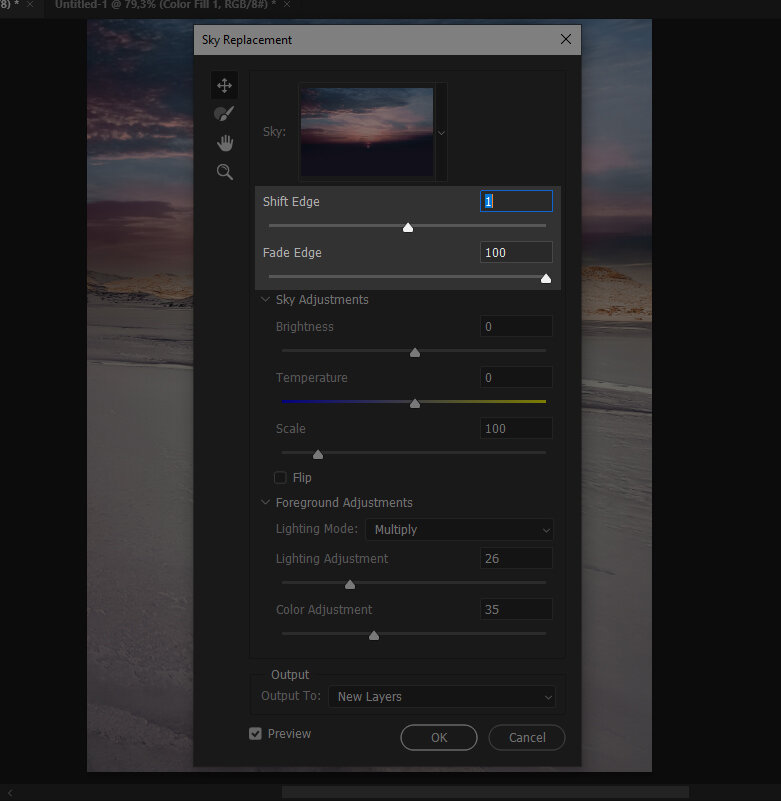Select the Hand tool

(x=224, y=143)
